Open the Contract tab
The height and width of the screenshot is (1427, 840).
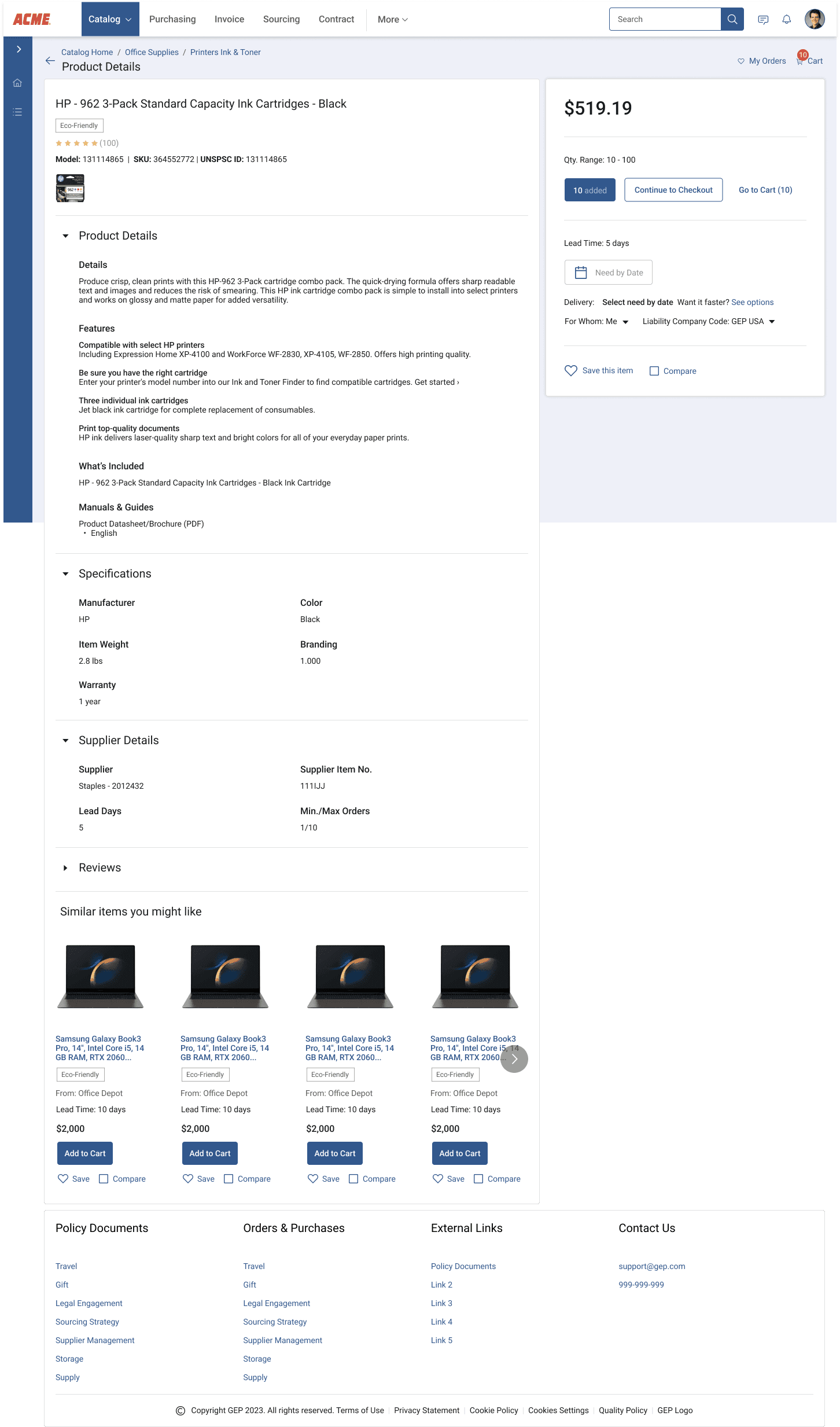(x=336, y=19)
